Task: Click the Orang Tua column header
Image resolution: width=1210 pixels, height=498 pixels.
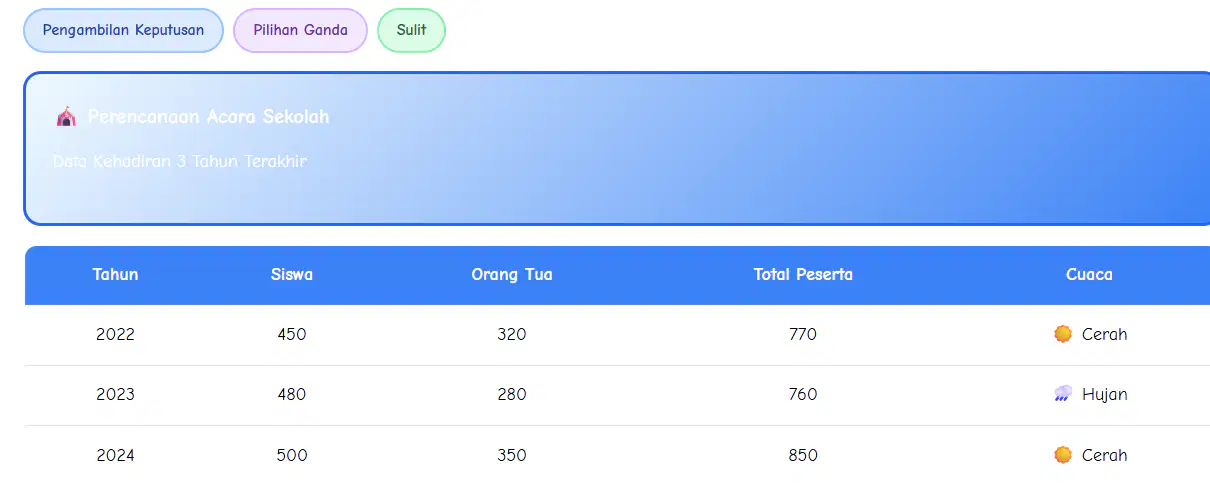Action: (x=512, y=275)
